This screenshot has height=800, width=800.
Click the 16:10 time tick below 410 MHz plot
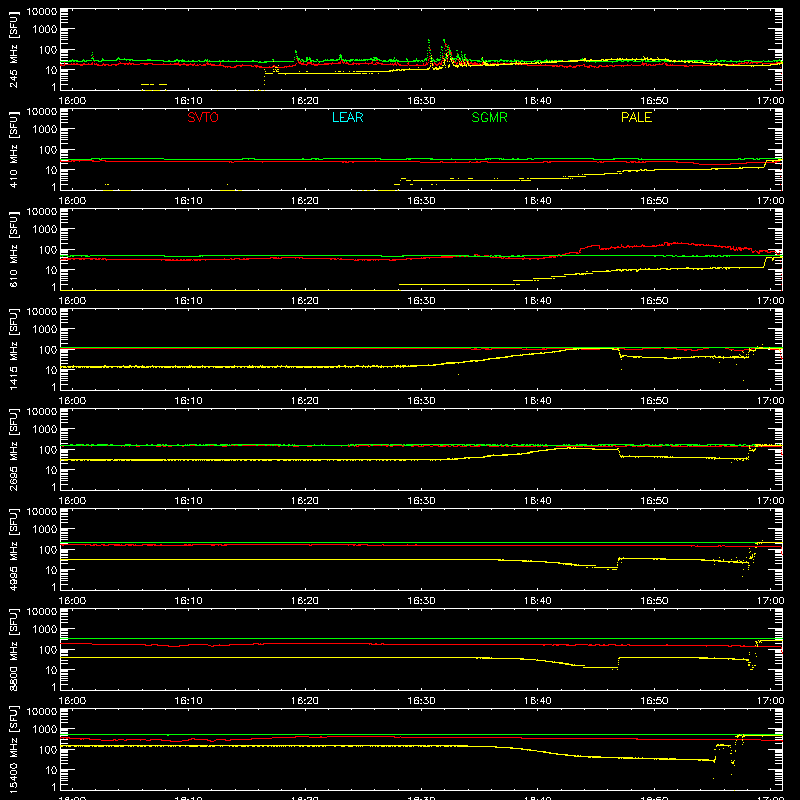tap(188, 201)
